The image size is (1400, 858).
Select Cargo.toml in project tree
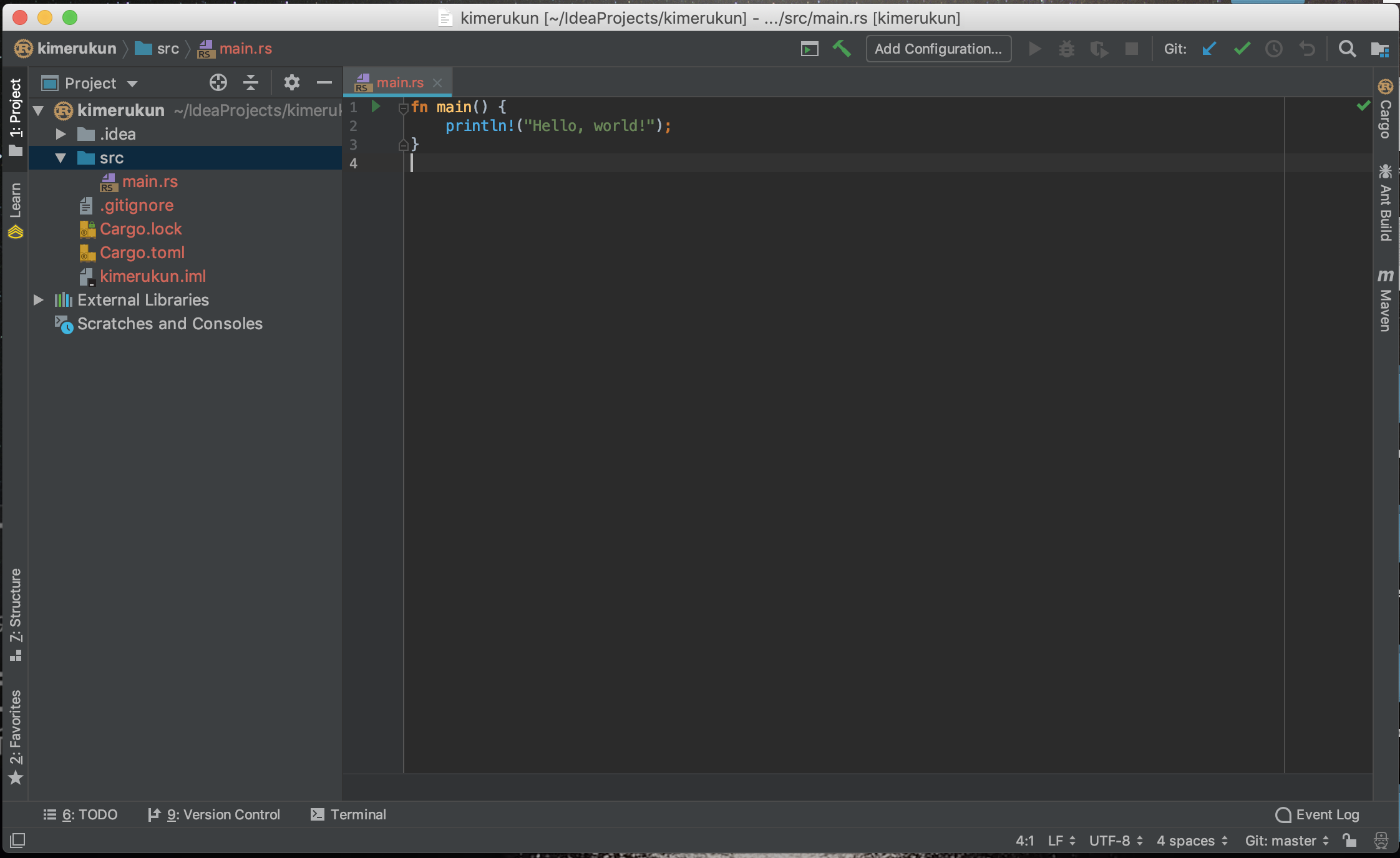click(x=142, y=253)
